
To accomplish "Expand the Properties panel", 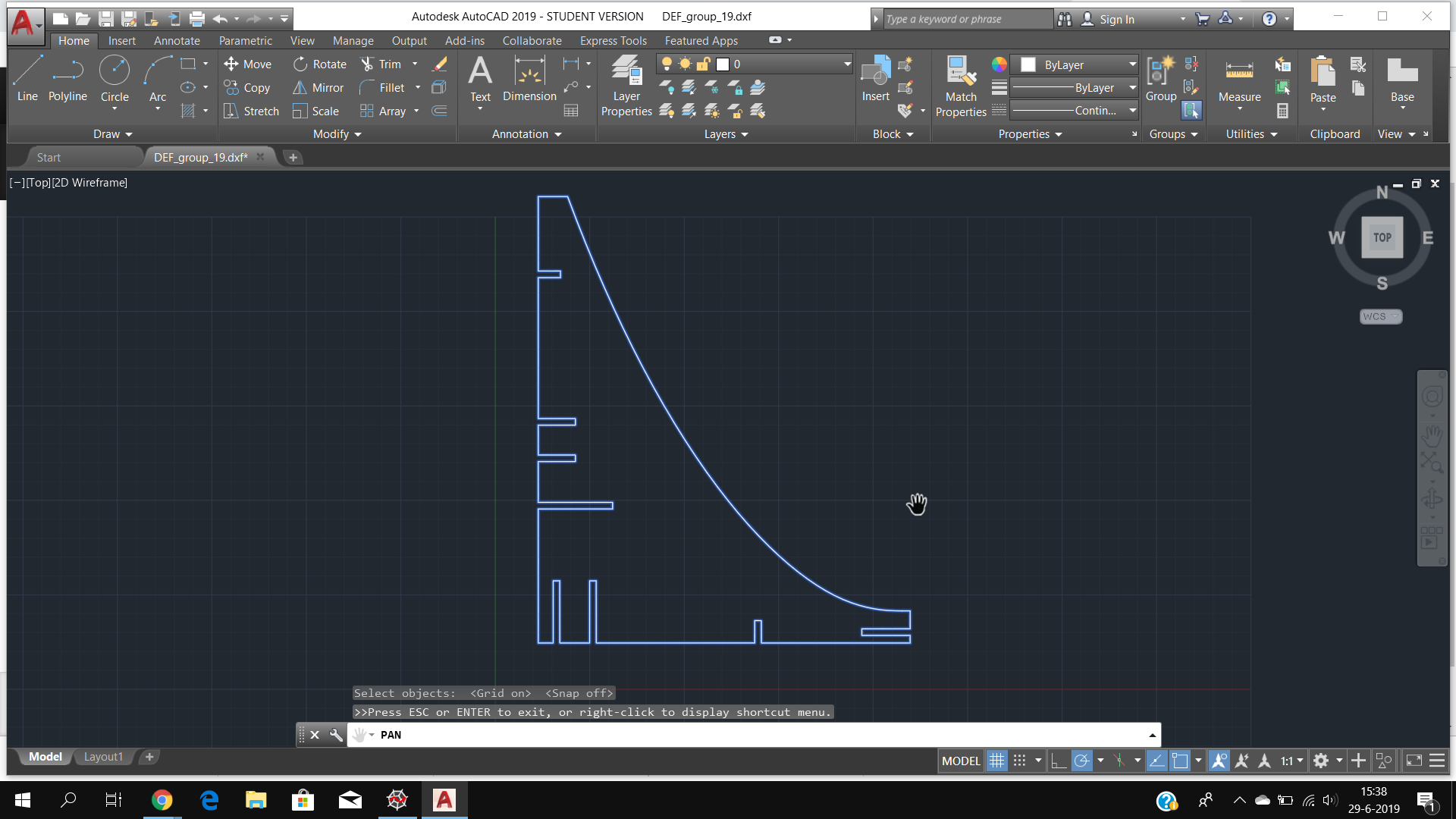I will (x=1030, y=134).
